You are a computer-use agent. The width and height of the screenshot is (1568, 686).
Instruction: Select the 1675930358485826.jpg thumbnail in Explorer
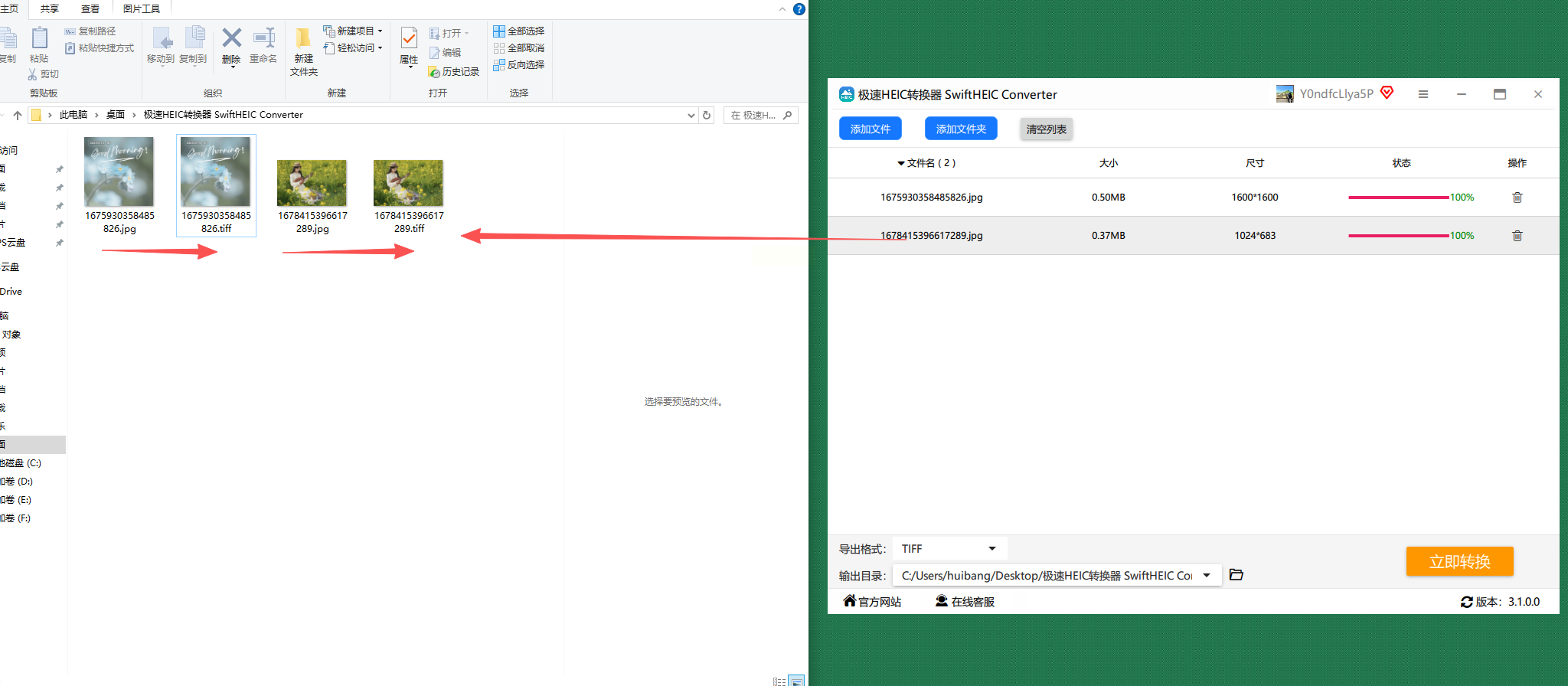pos(119,171)
